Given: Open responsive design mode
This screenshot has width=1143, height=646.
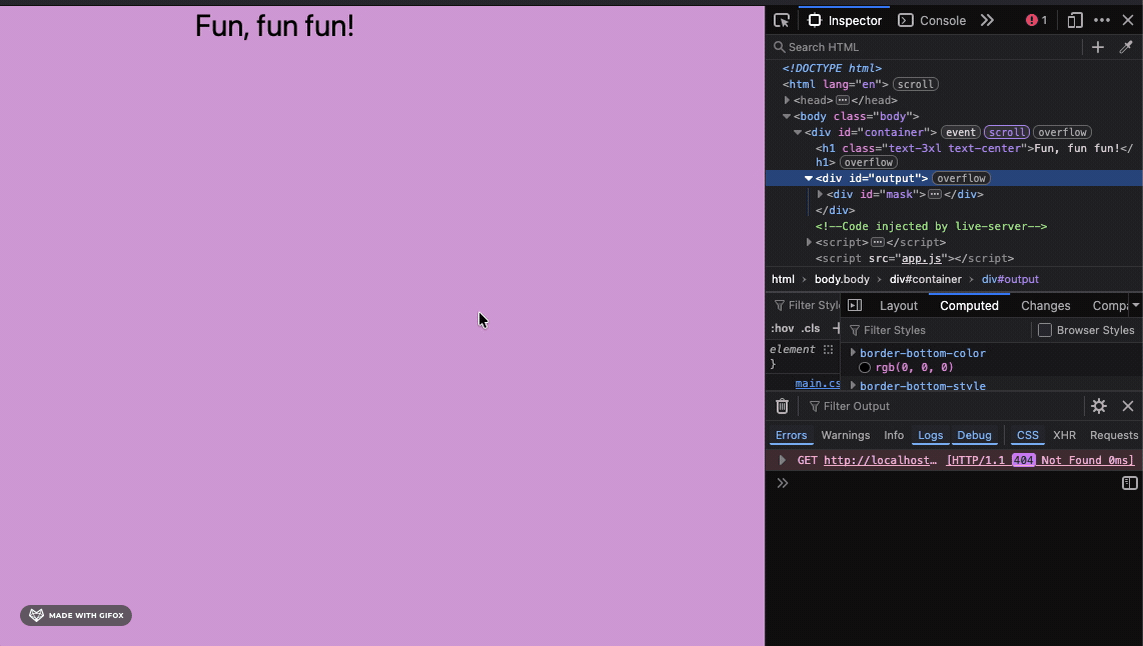Looking at the screenshot, I should [1074, 19].
